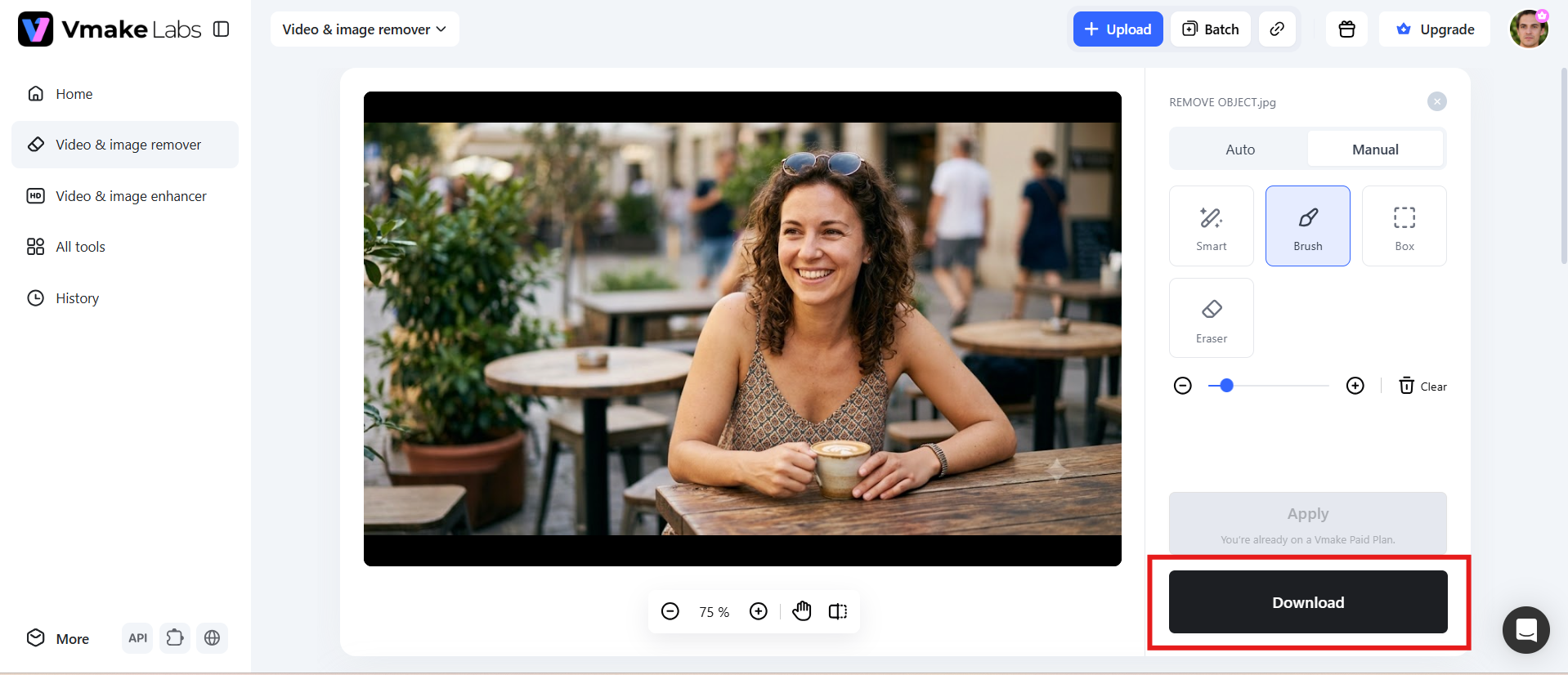Select Video & image remover in sidebar
1568x675 pixels.
[x=125, y=145]
